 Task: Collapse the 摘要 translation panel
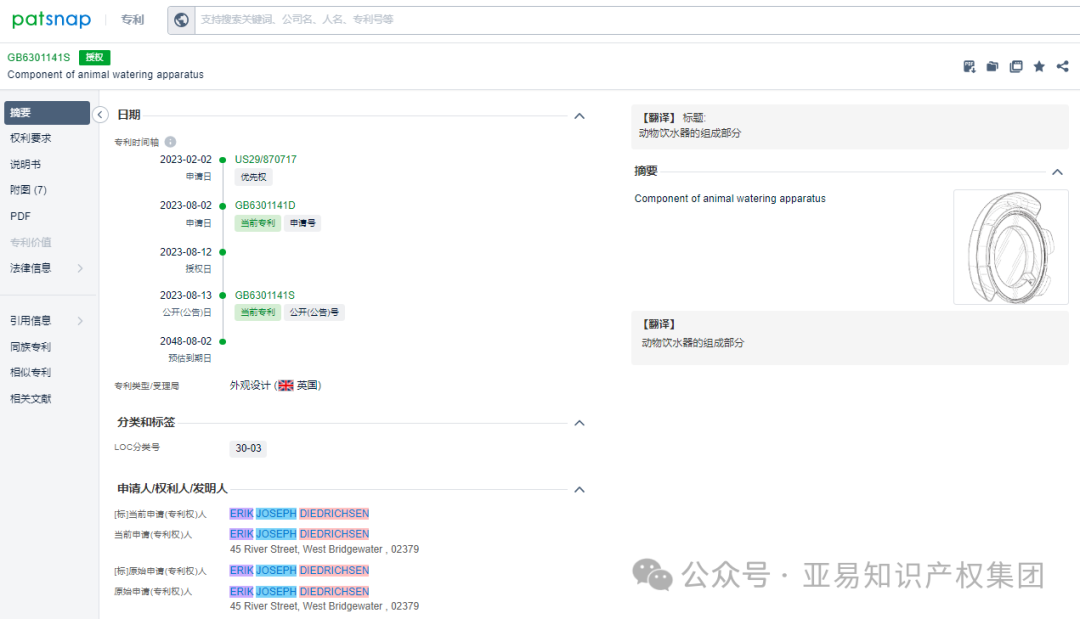[x=1057, y=170]
